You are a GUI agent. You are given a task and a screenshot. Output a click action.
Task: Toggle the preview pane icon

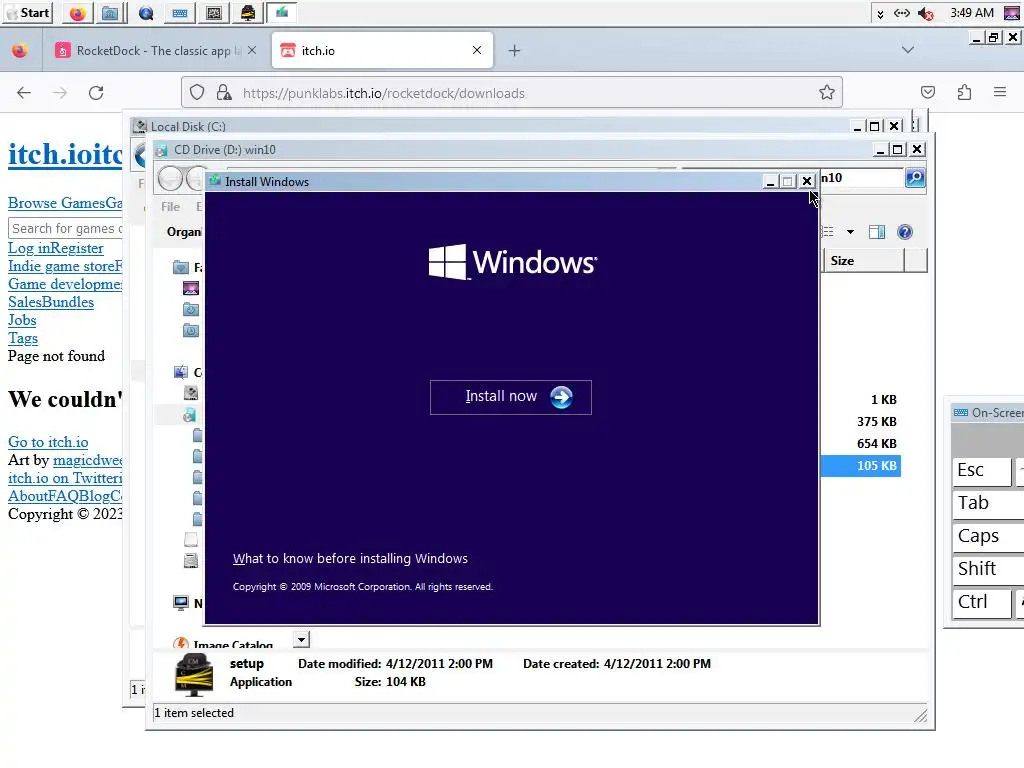[877, 232]
